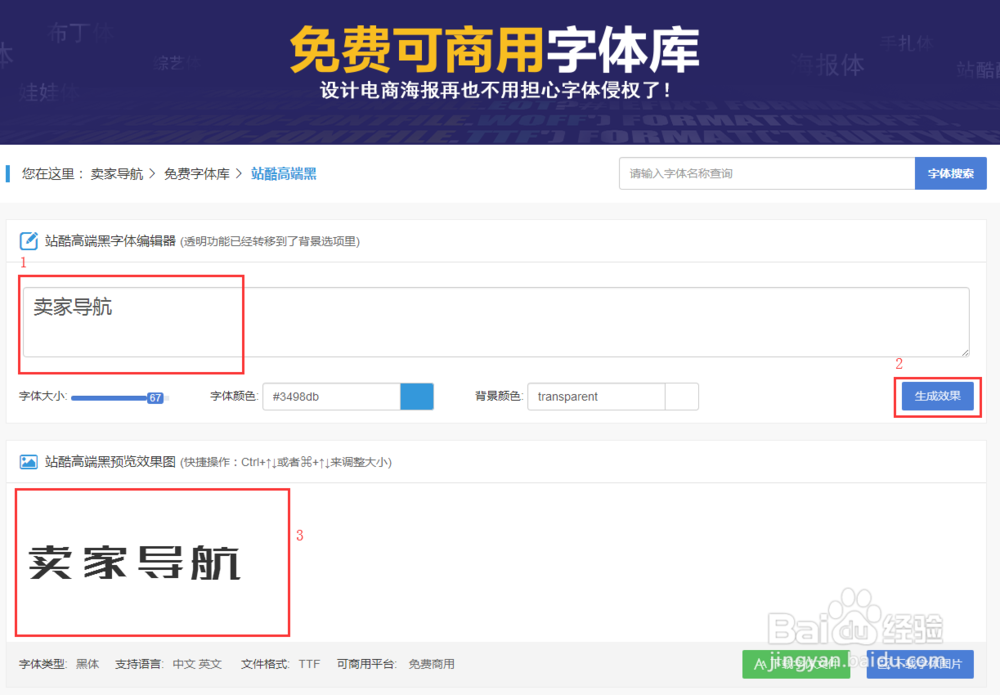
Task: Click the blue 下载字体图片 button
Action: [x=920, y=663]
